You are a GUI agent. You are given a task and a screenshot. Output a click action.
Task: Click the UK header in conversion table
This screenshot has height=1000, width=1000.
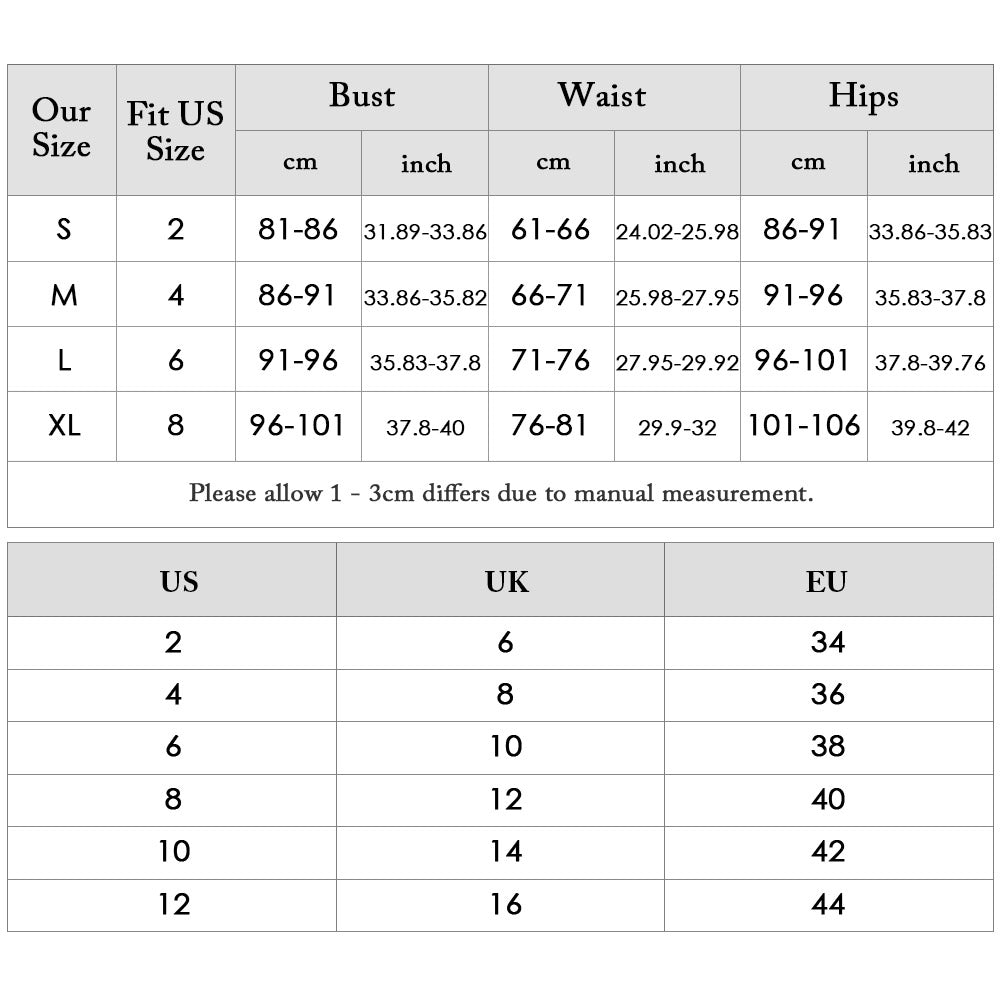[x=506, y=581]
